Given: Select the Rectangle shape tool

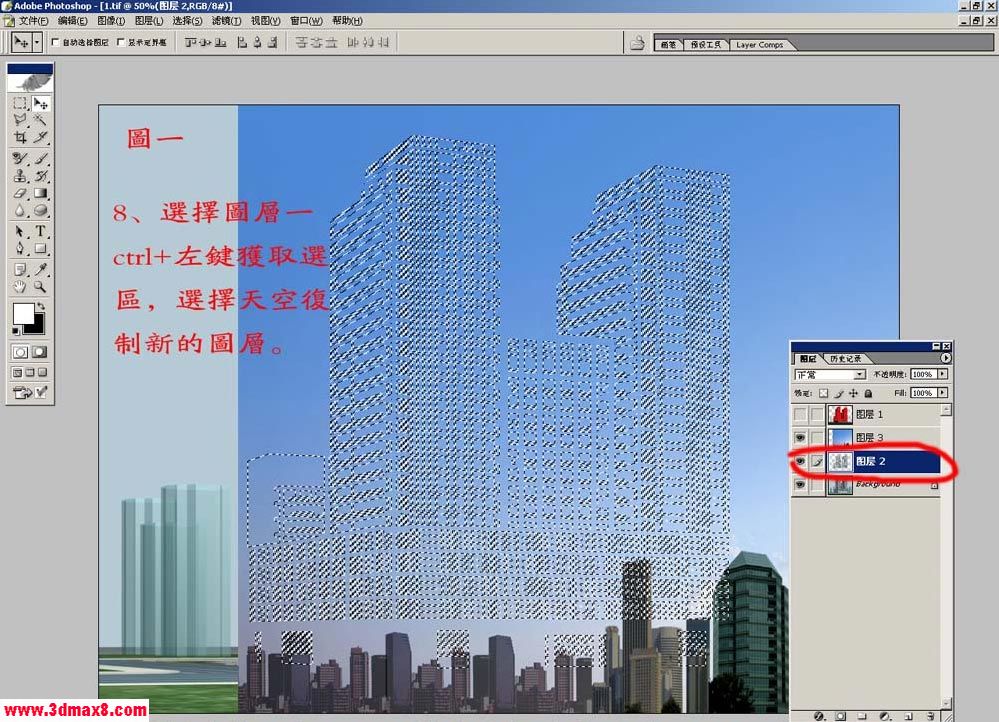Looking at the screenshot, I should pyautogui.click(x=41, y=249).
